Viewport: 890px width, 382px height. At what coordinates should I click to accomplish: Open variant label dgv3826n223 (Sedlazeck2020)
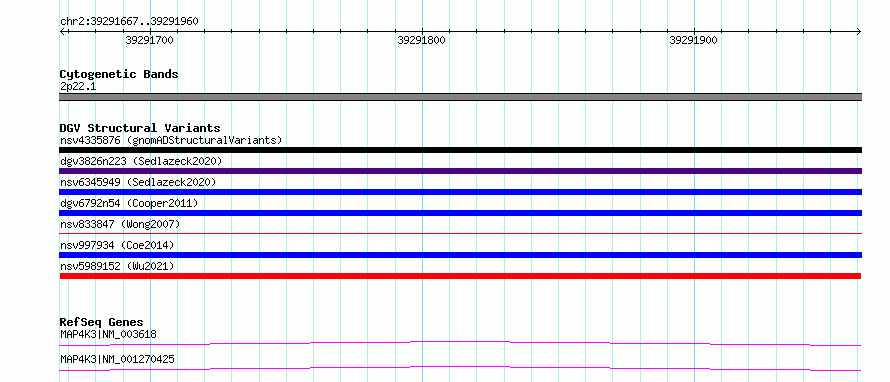(x=141, y=161)
